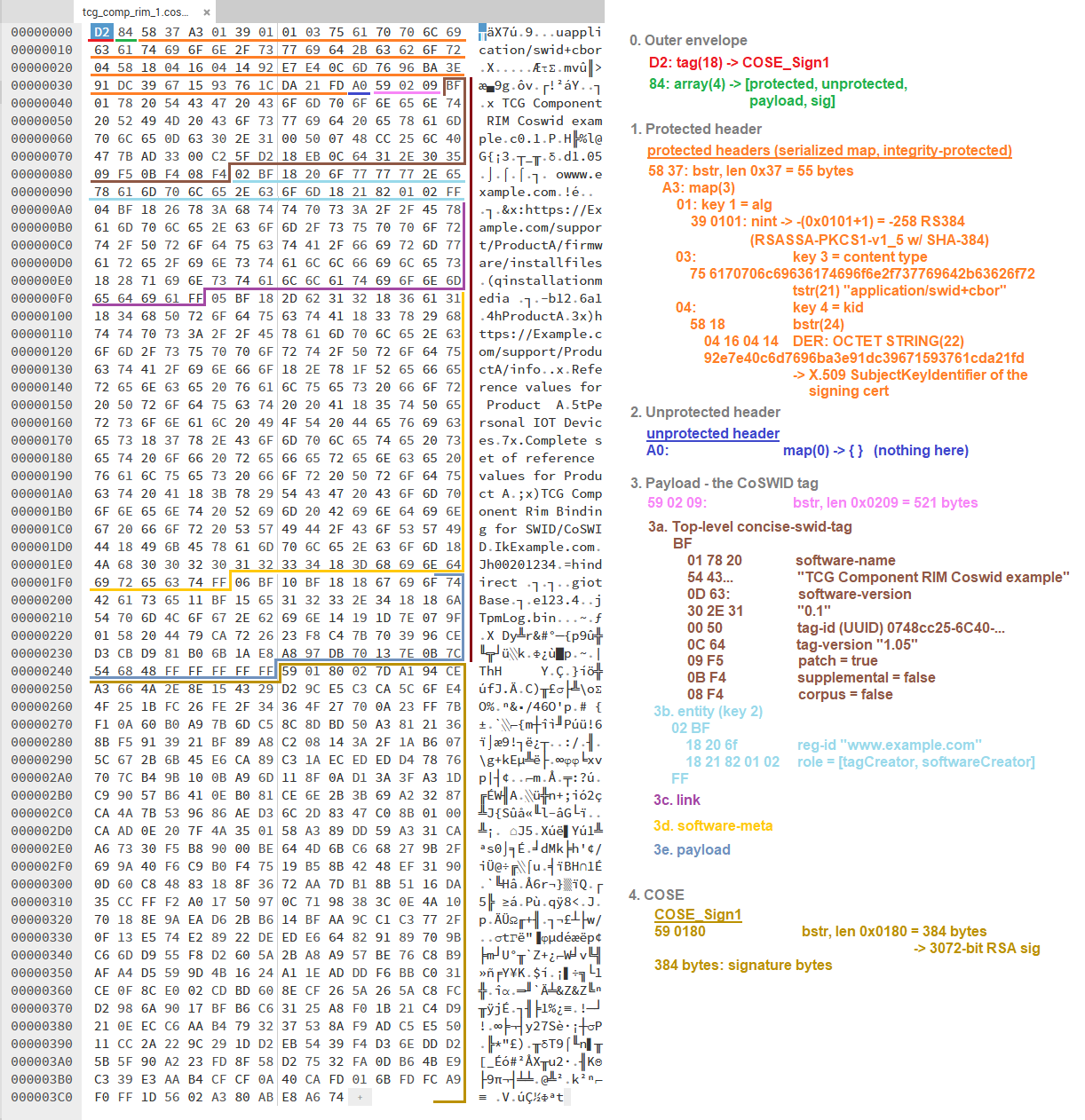Click the '3c. link' heading
This screenshot has height=1120, width=1085.
677,800
